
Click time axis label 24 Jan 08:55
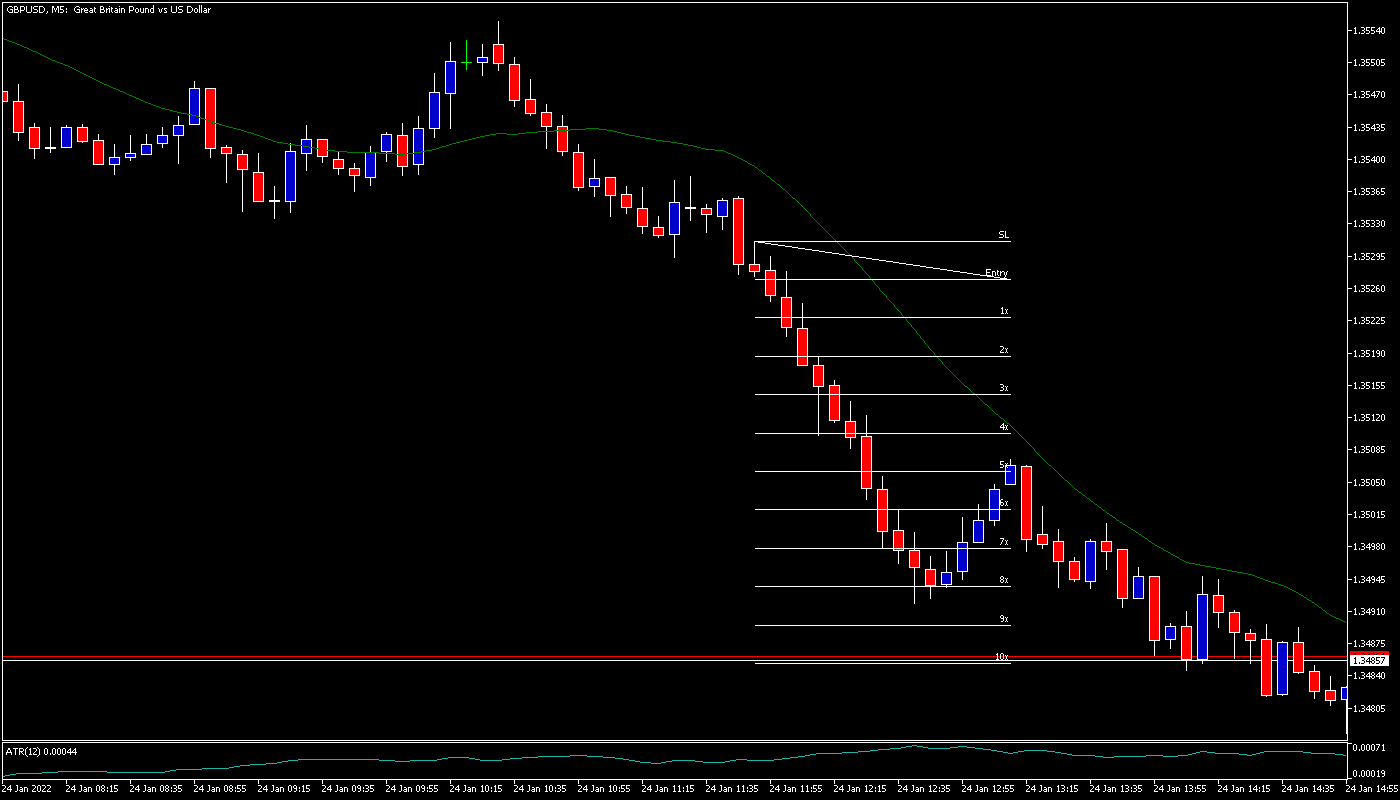coord(220,789)
